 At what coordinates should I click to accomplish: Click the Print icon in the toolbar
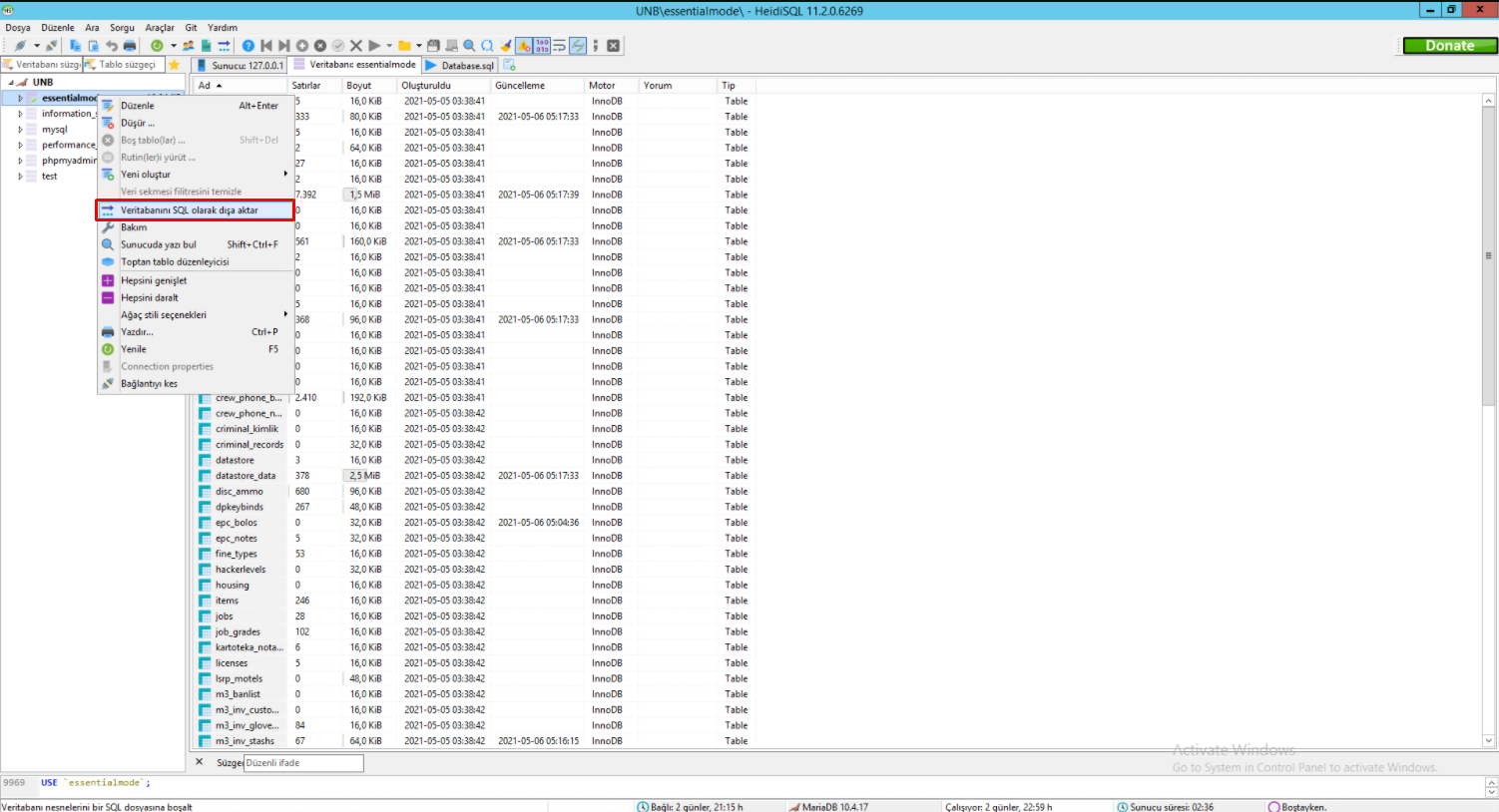[130, 46]
